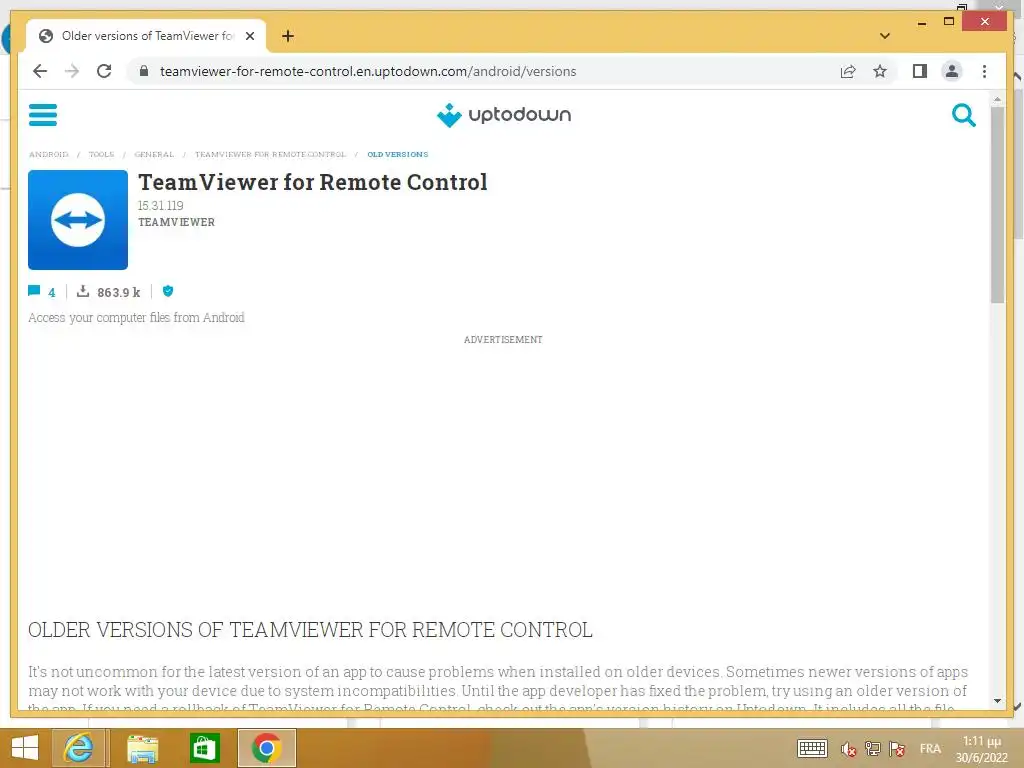Click the scrollbar up arrow
This screenshot has height=768, width=1024.
point(997,99)
